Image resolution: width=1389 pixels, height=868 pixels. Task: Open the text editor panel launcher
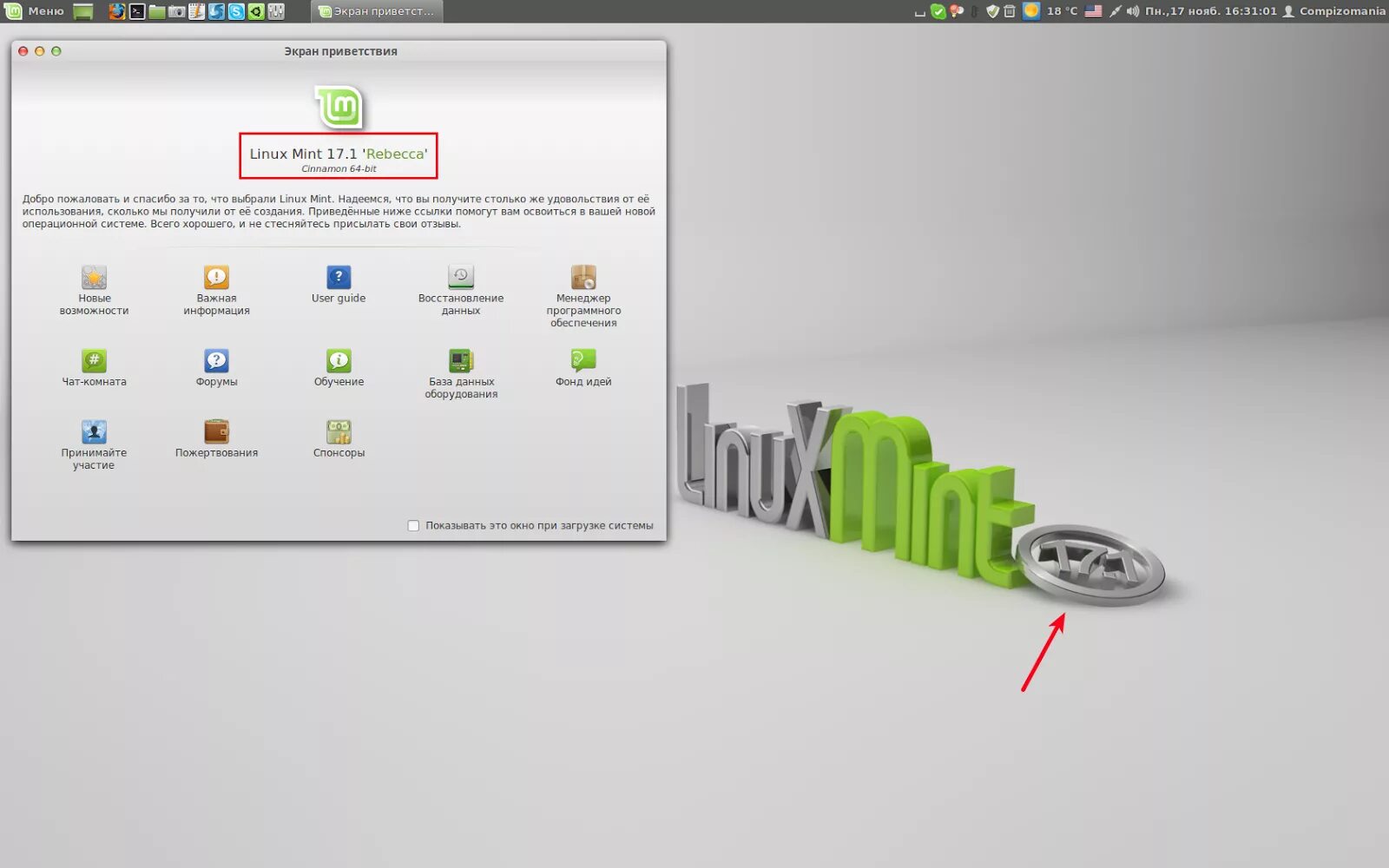pos(196,11)
